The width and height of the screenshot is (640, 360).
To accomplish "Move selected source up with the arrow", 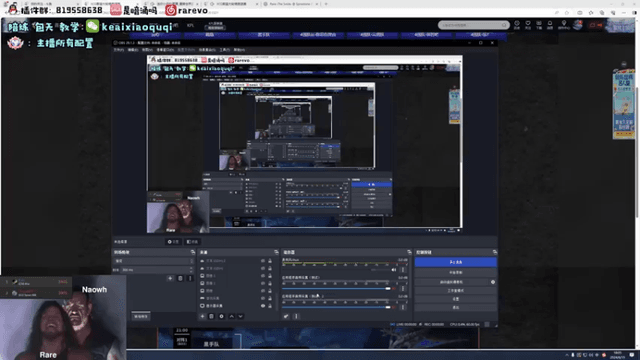I will [x=231, y=316].
